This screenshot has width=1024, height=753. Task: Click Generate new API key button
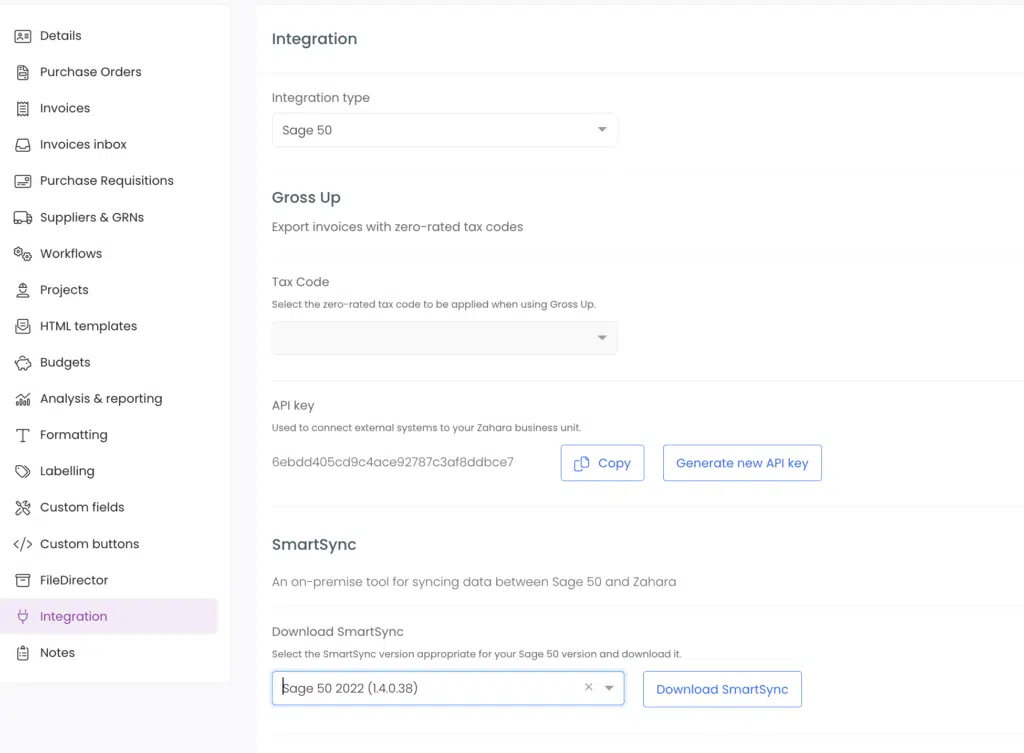tap(742, 463)
